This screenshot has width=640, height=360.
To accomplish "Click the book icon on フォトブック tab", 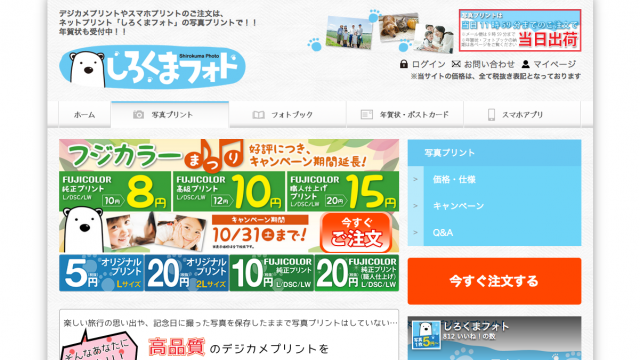I will click(x=258, y=115).
